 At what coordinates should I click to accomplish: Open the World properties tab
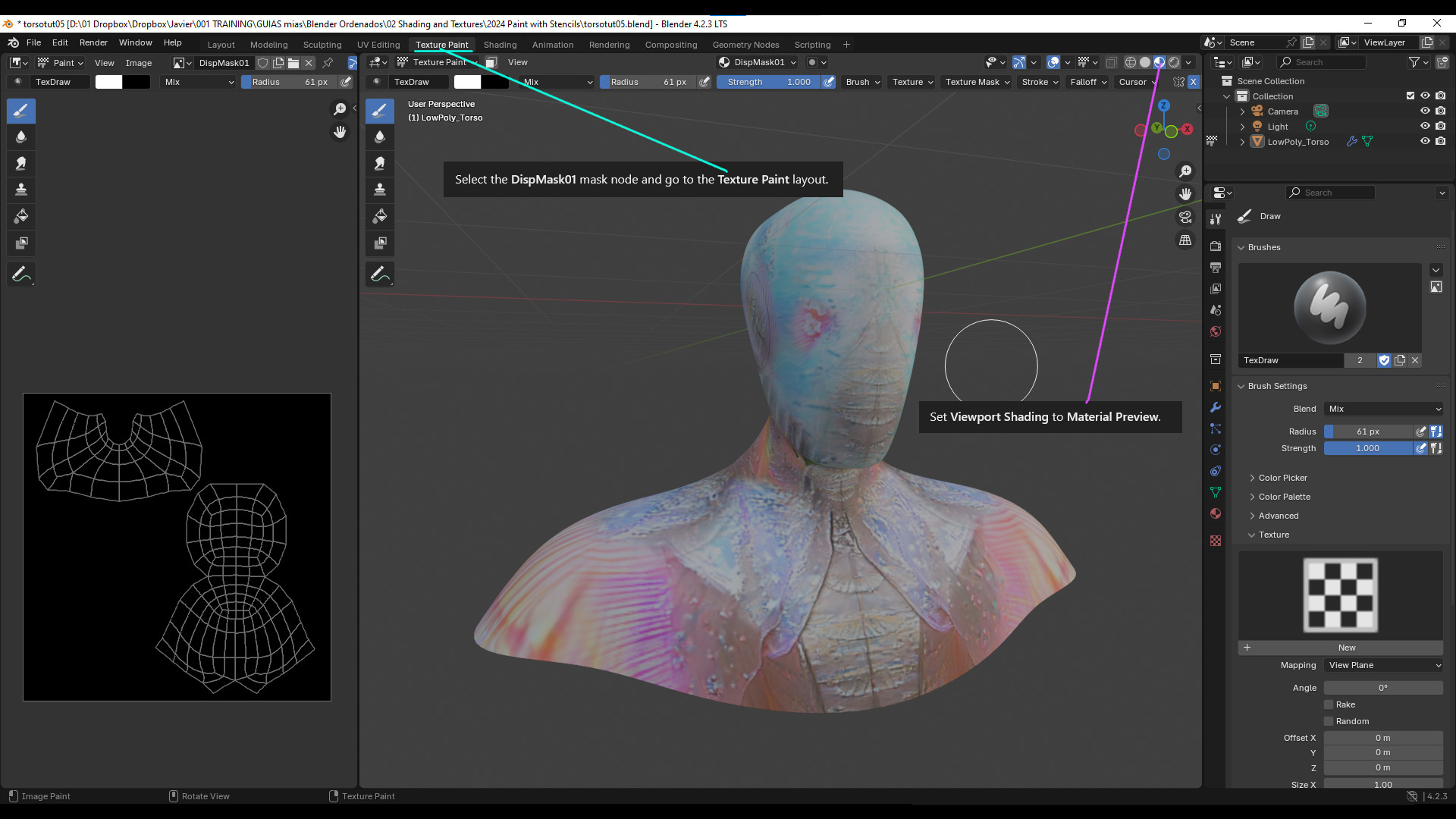tap(1216, 331)
